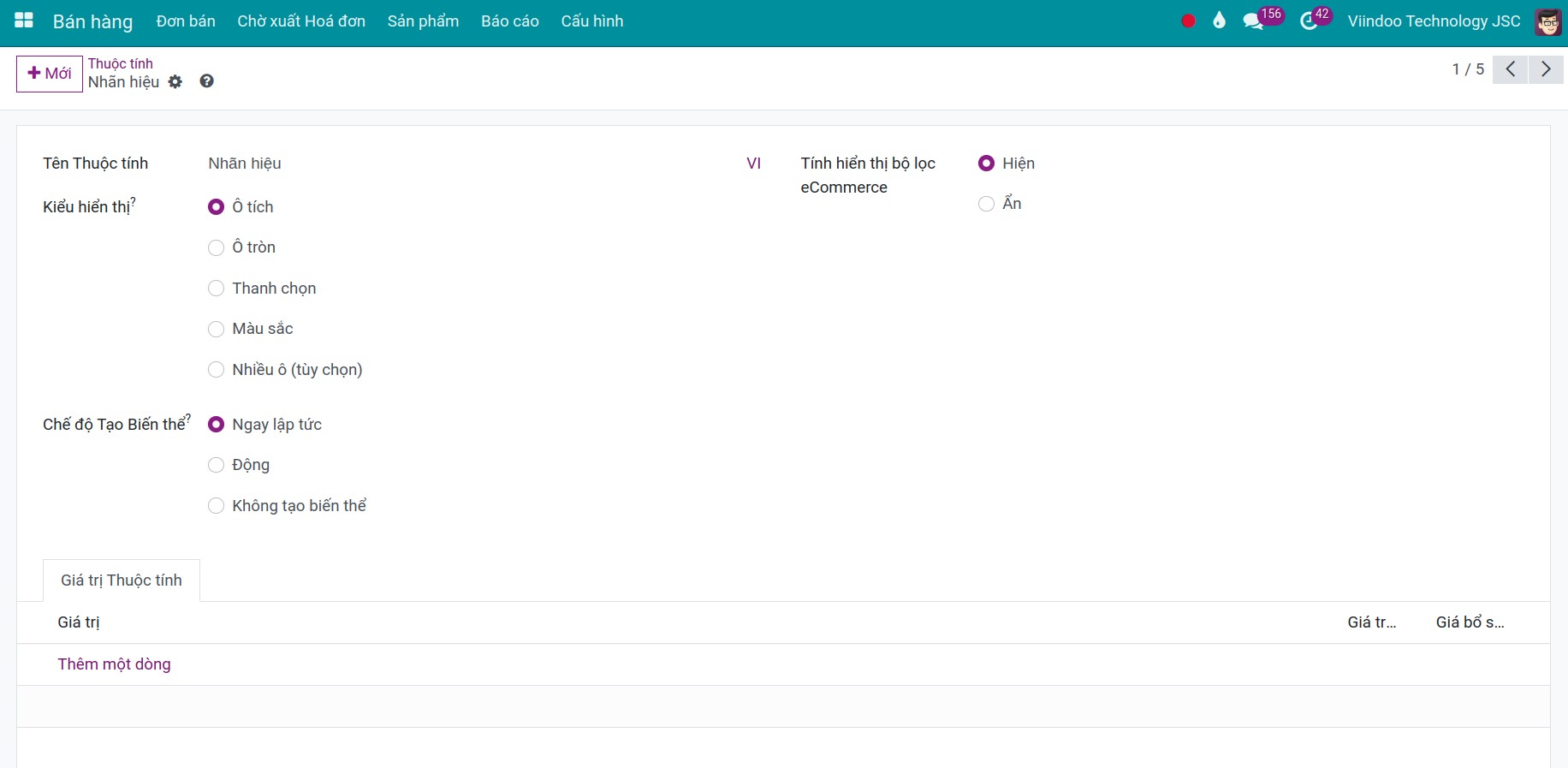The height and width of the screenshot is (768, 1568).
Task: Click the red recording dot icon
Action: click(x=1188, y=21)
